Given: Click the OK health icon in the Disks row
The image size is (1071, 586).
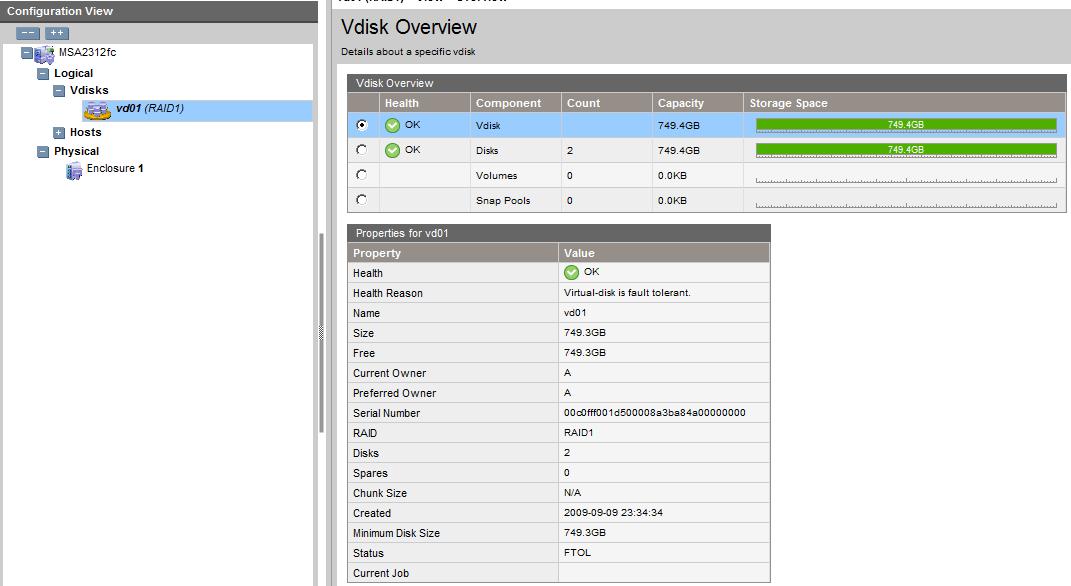Looking at the screenshot, I should click(x=393, y=149).
